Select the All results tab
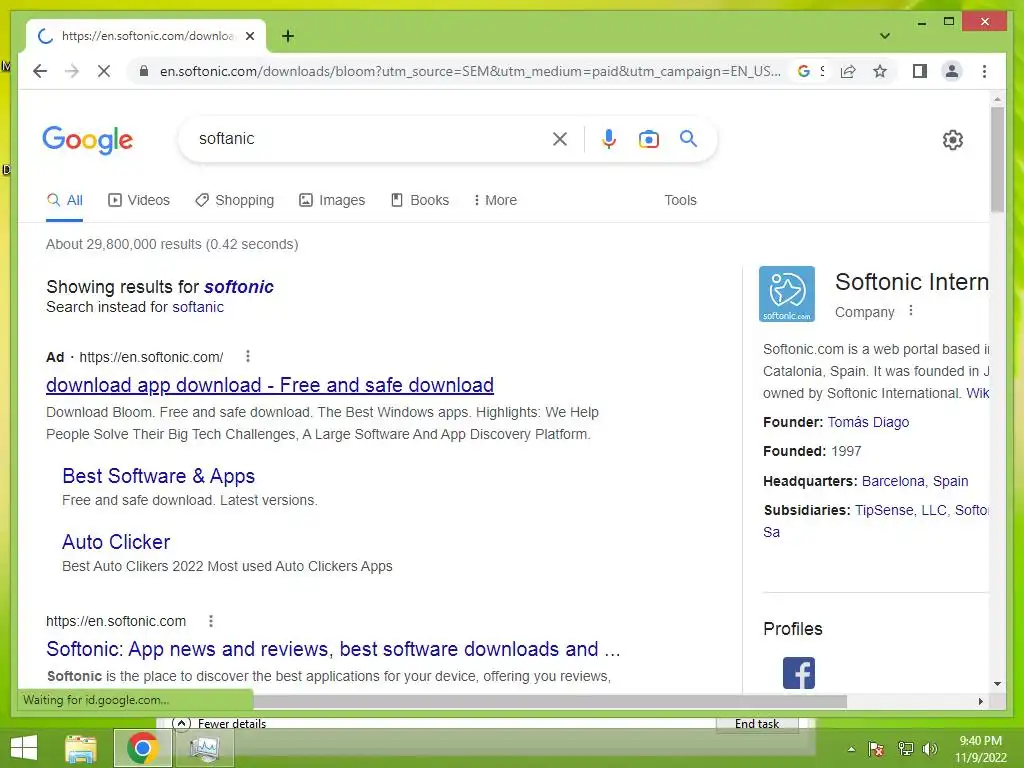The width and height of the screenshot is (1024, 768). (x=65, y=200)
